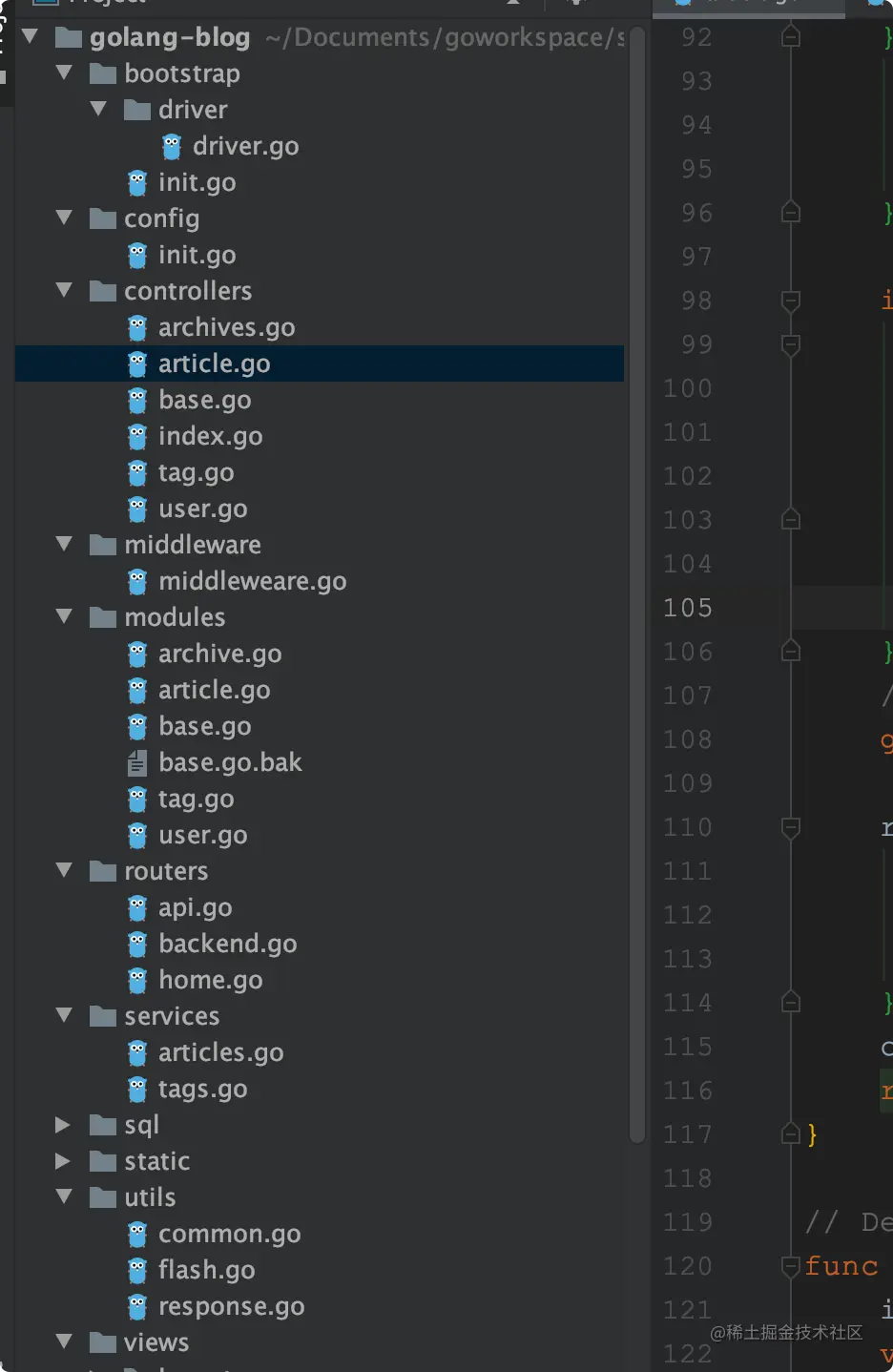Viewport: 893px width, 1372px height.
Task: Expand the static folder
Action: point(63,1161)
